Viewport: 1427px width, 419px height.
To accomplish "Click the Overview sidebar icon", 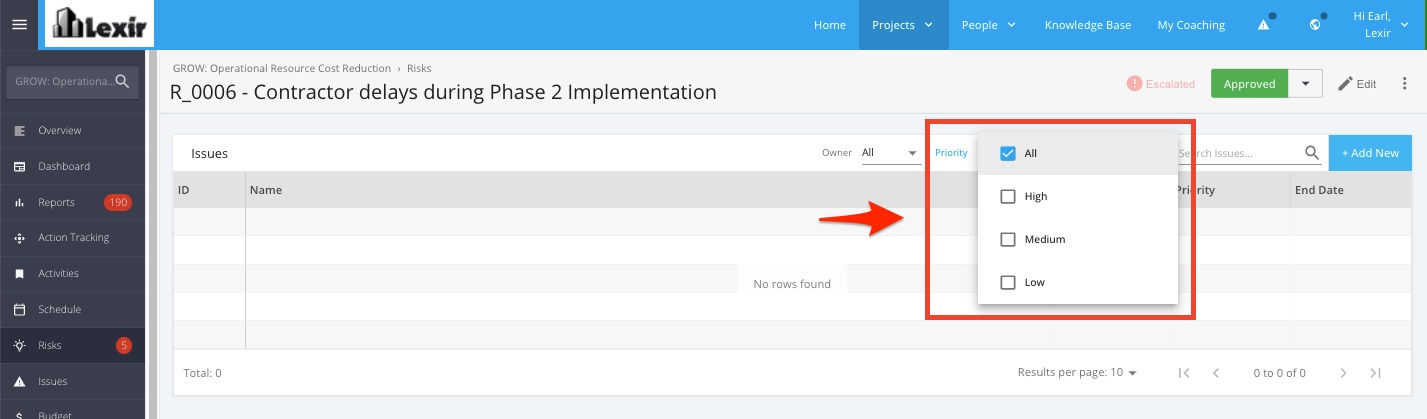I will pos(19,130).
